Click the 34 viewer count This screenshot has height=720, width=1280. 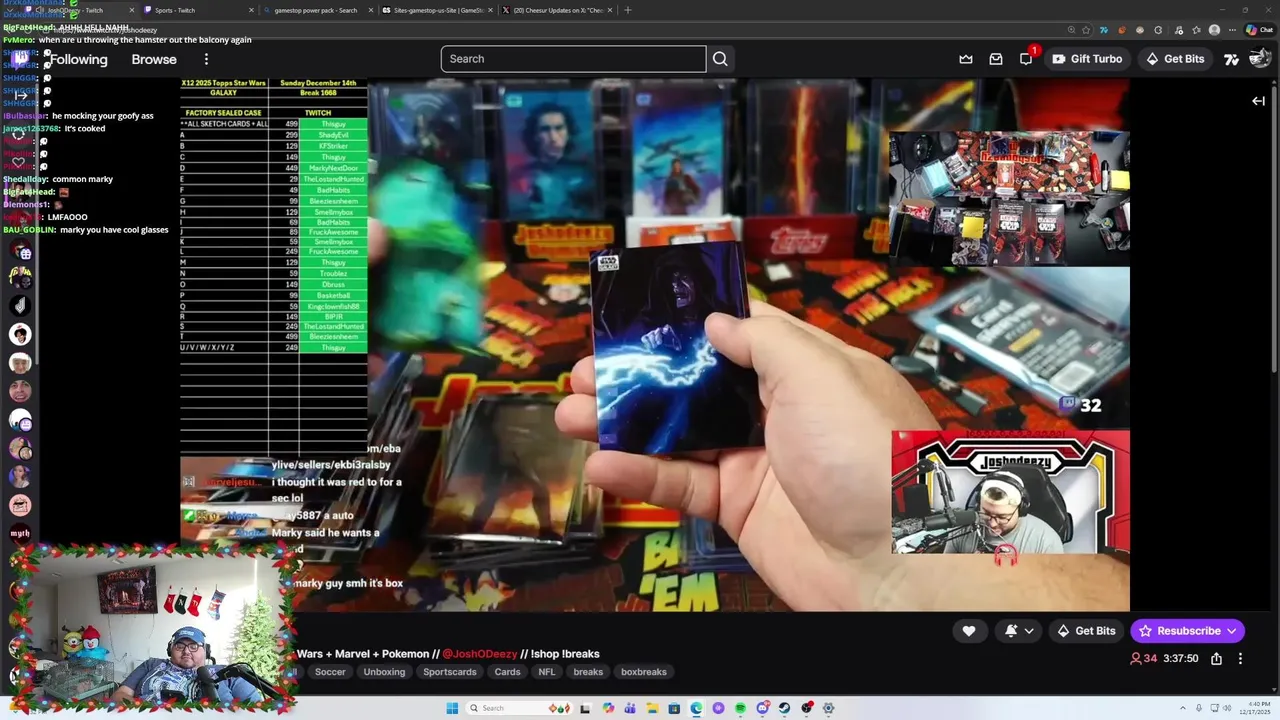[x=1143, y=659]
